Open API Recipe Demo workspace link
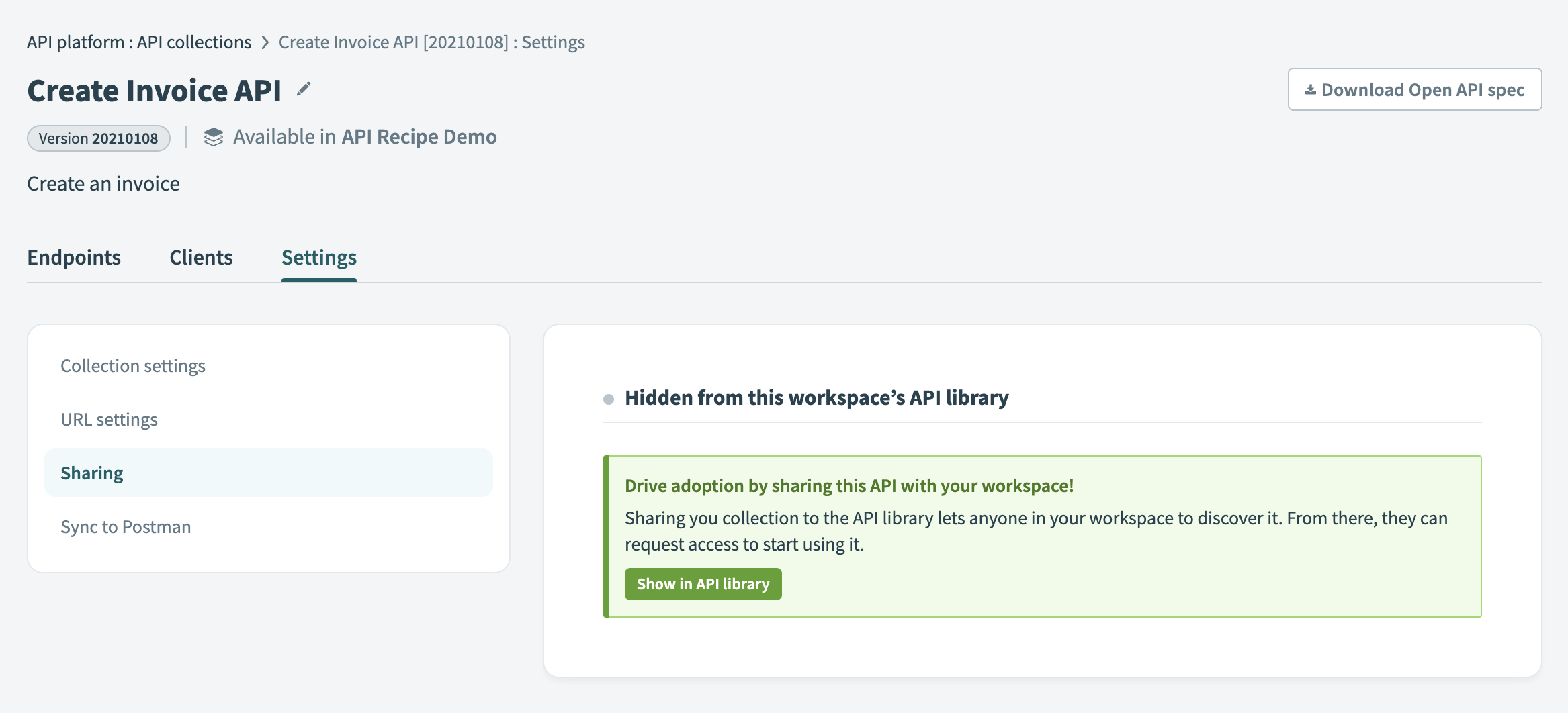This screenshot has height=713, width=1568. [x=419, y=137]
